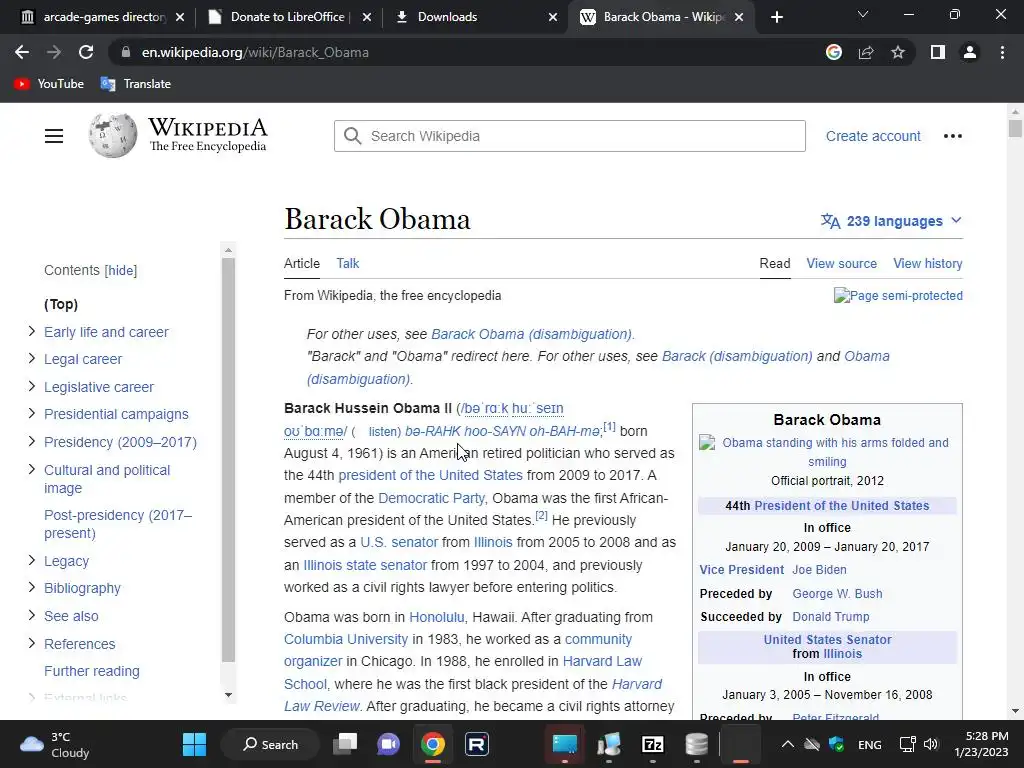Expand Presidency (2009–2017) contents section

31,441
